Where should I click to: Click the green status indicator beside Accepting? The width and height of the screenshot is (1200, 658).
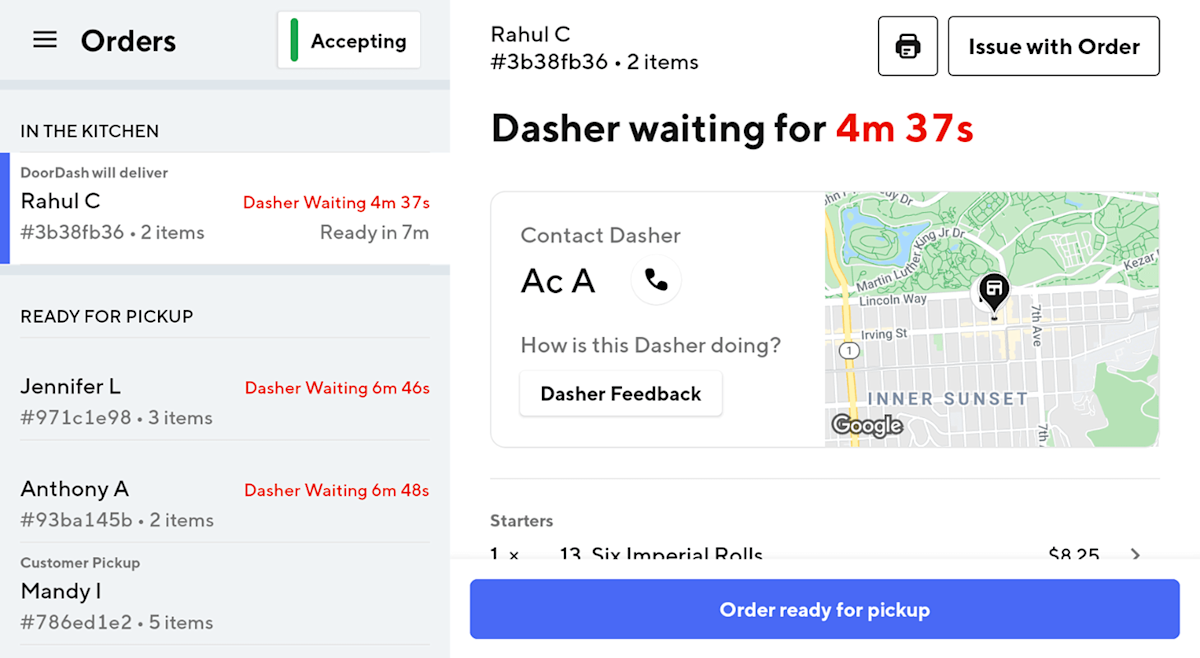293,40
